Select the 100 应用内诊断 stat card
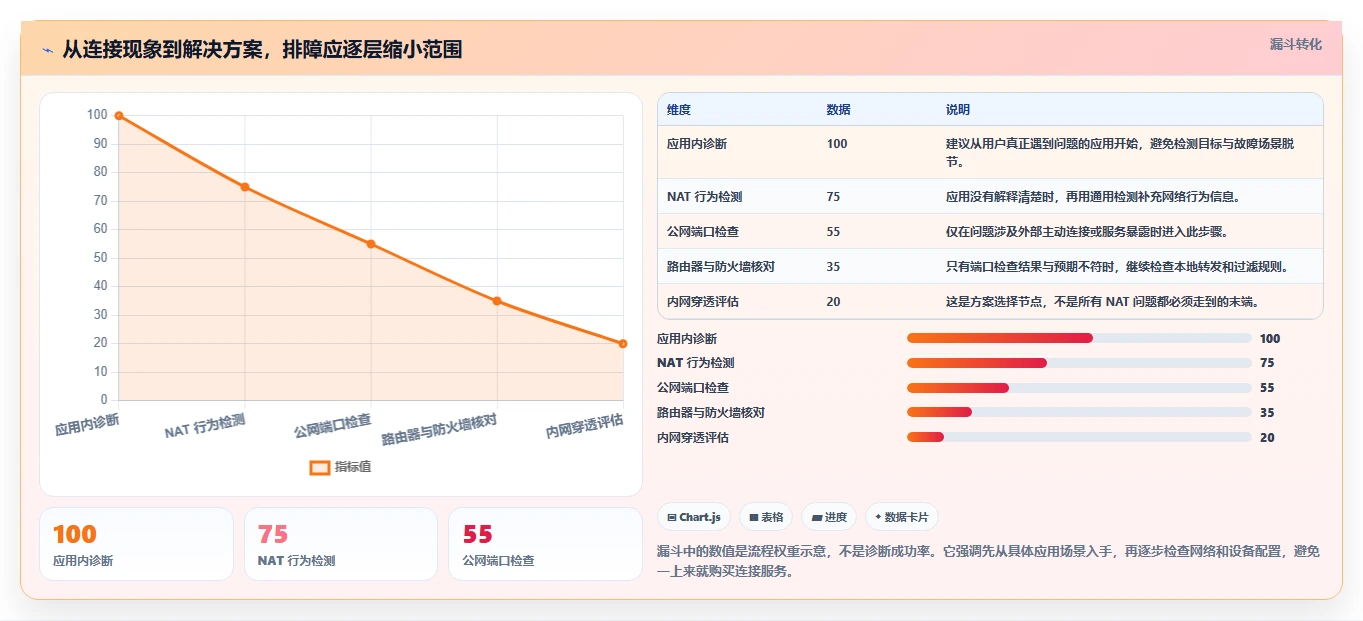This screenshot has height=621, width=1363. pos(136,544)
